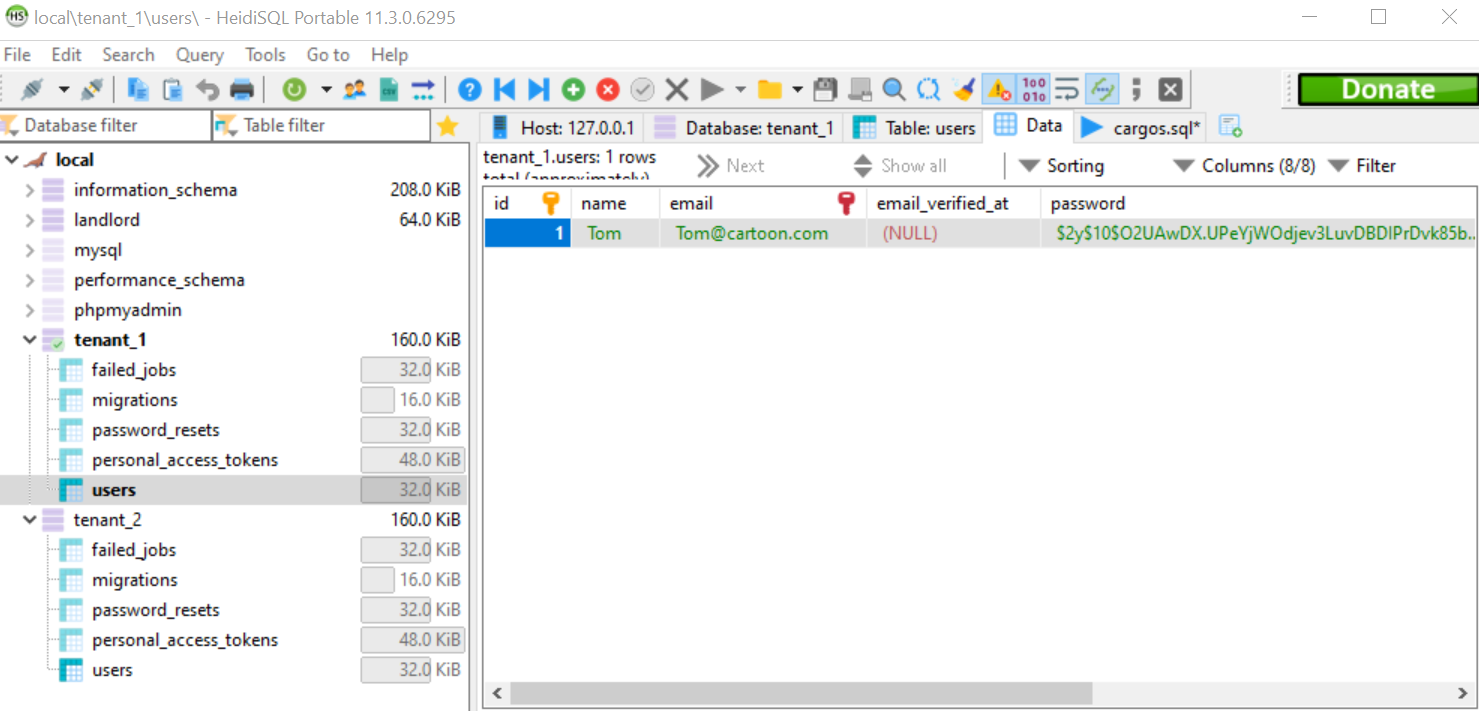Click the connect to server plug icon

tap(32, 90)
